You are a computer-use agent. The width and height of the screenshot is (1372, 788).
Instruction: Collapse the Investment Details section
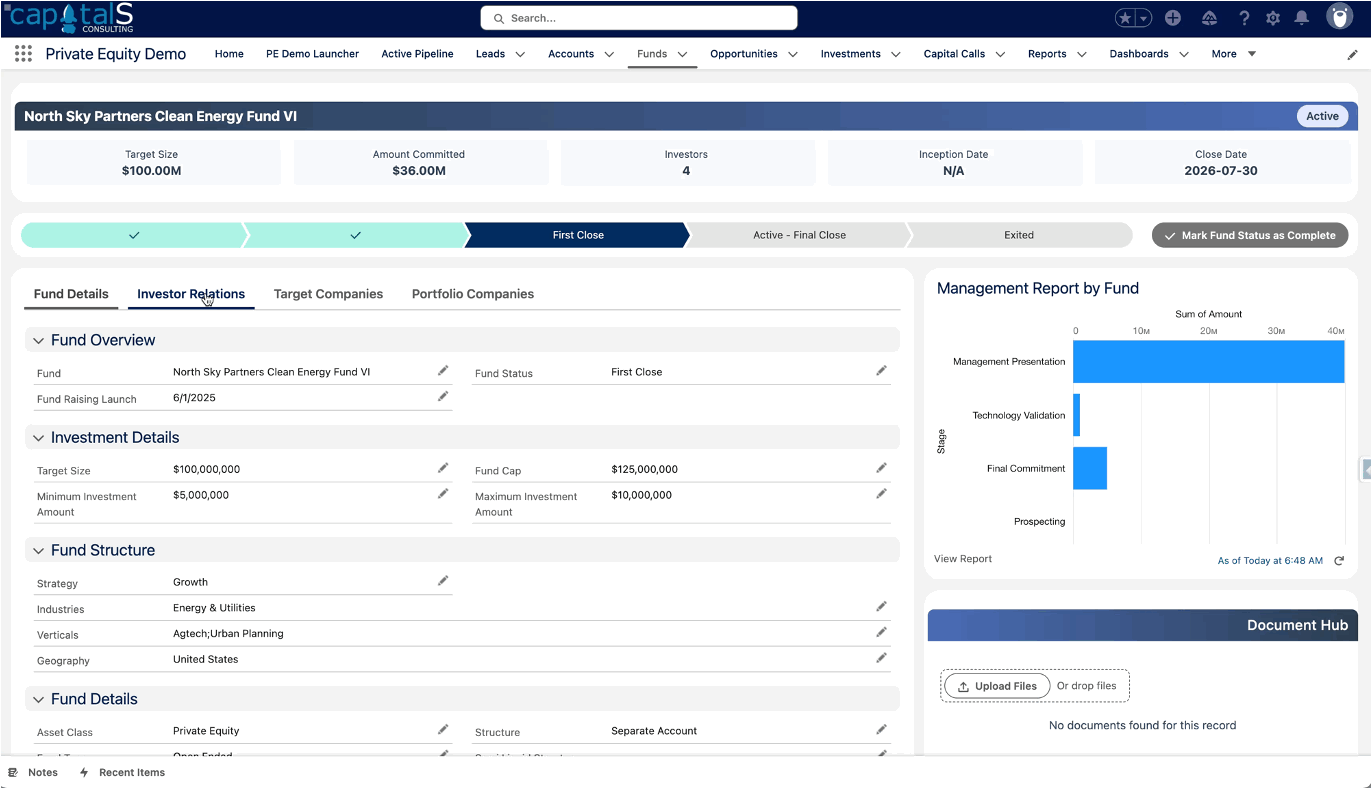(39, 438)
